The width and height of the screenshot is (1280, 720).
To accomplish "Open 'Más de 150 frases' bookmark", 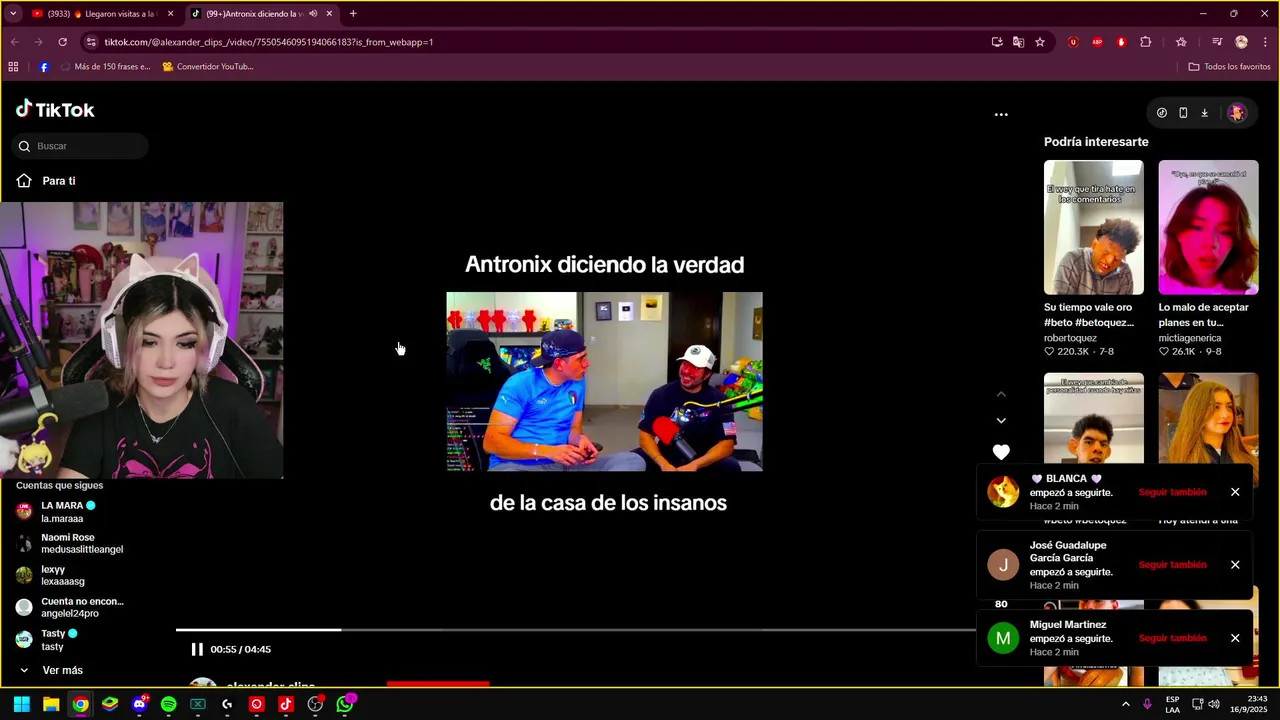I will coord(105,67).
